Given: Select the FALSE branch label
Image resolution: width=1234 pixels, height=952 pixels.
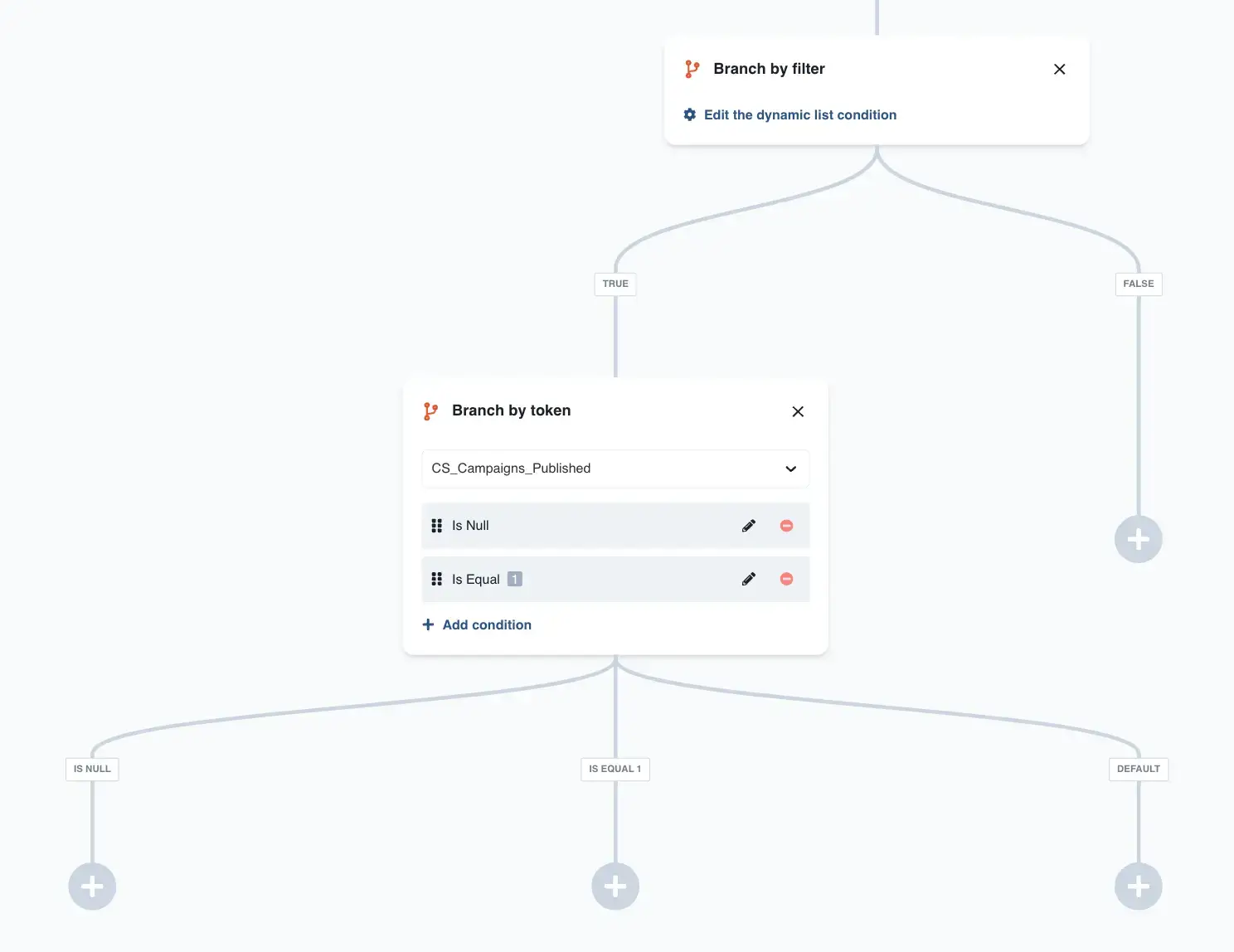Looking at the screenshot, I should (x=1139, y=284).
